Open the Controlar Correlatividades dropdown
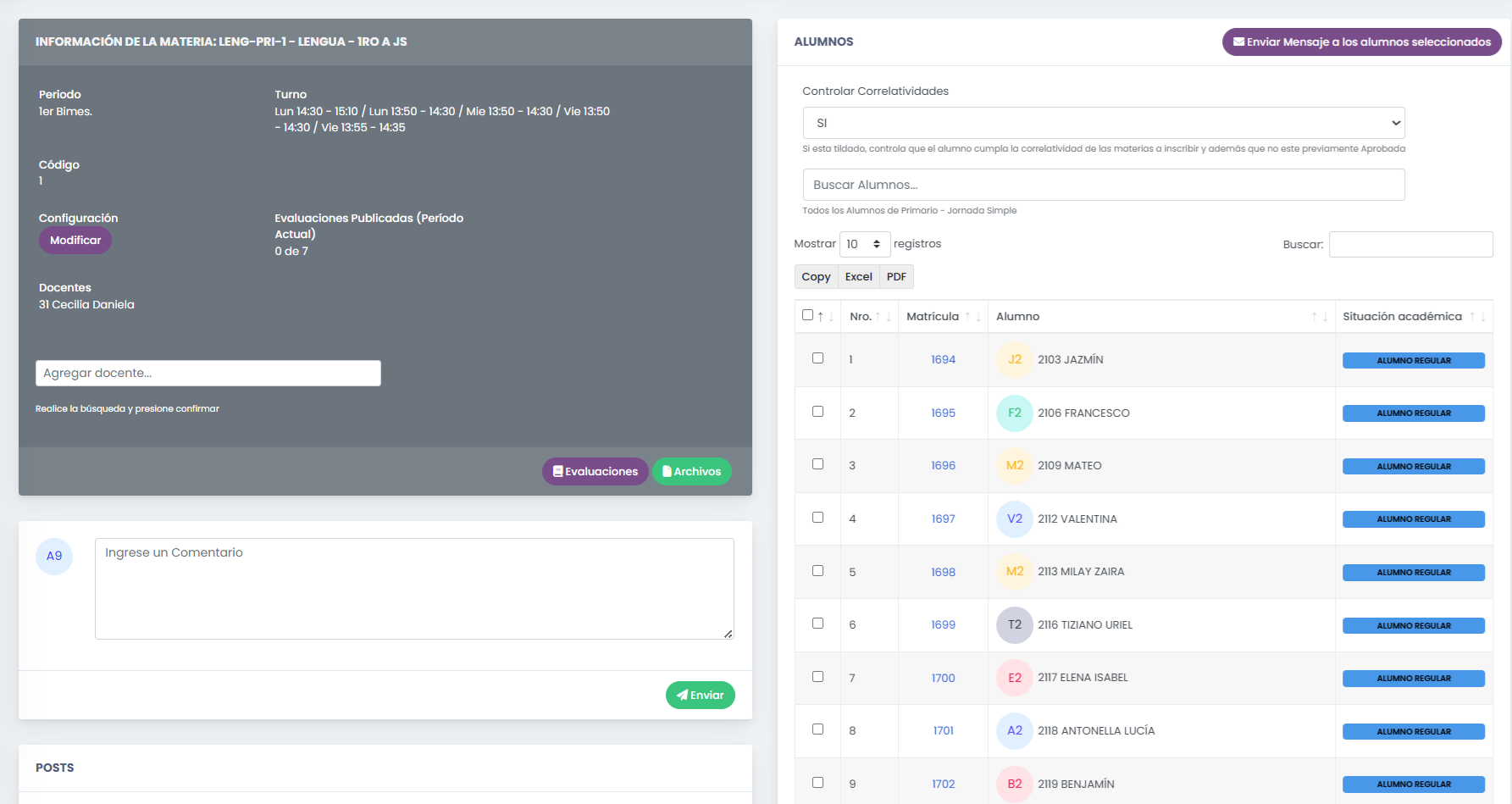This screenshot has height=804, width=1512. (x=1104, y=123)
